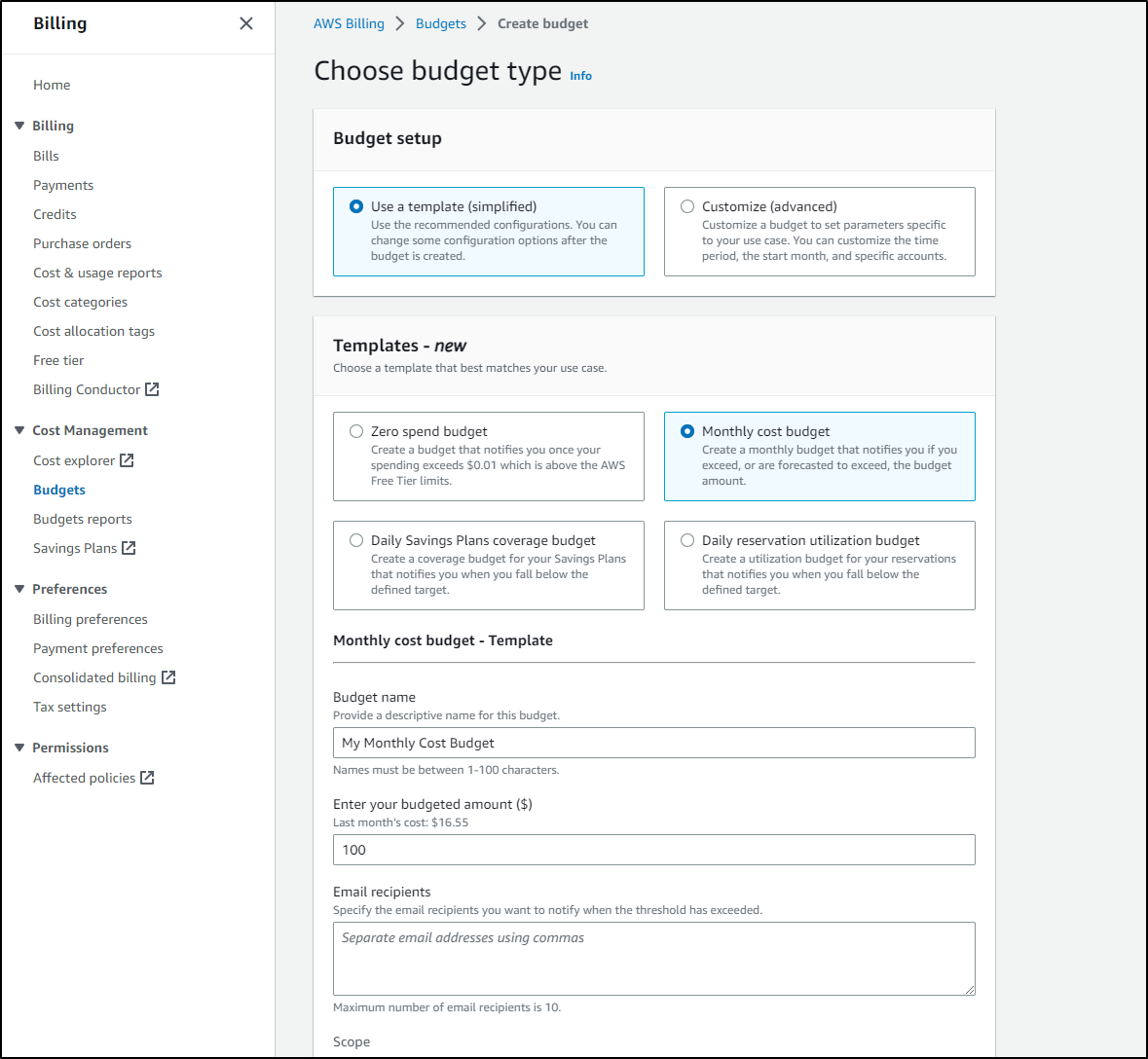Open Cost & usage reports
Screen dimensions: 1148x1059
97,273
